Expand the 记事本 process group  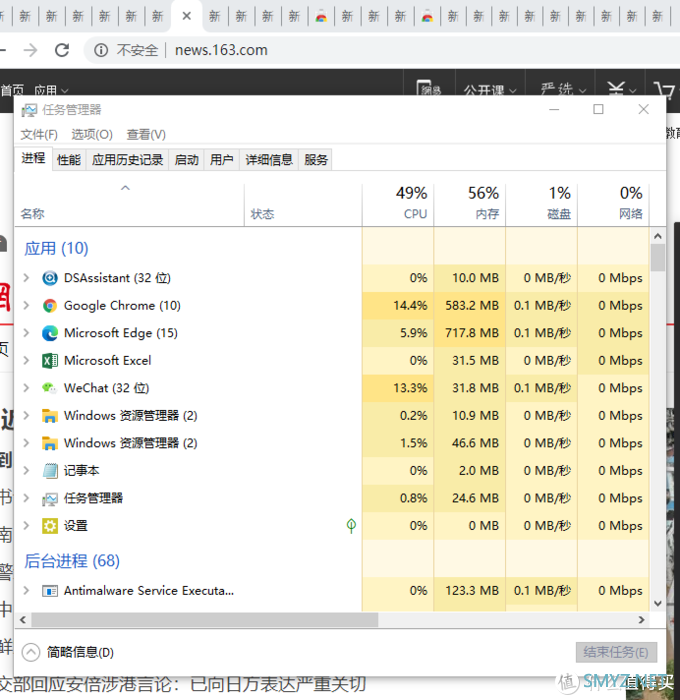click(26, 471)
